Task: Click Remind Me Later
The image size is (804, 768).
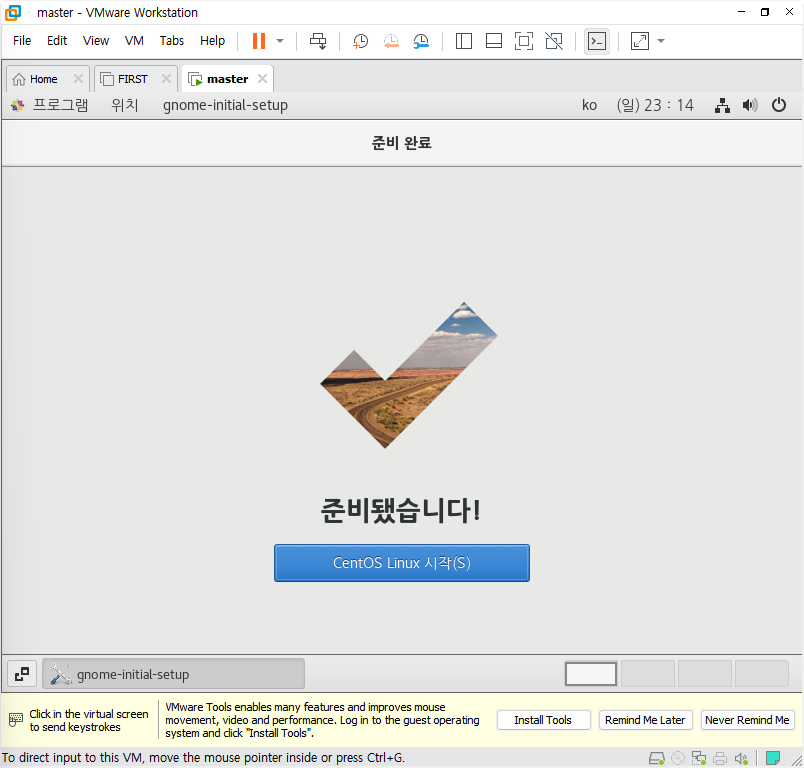Action: click(x=645, y=720)
